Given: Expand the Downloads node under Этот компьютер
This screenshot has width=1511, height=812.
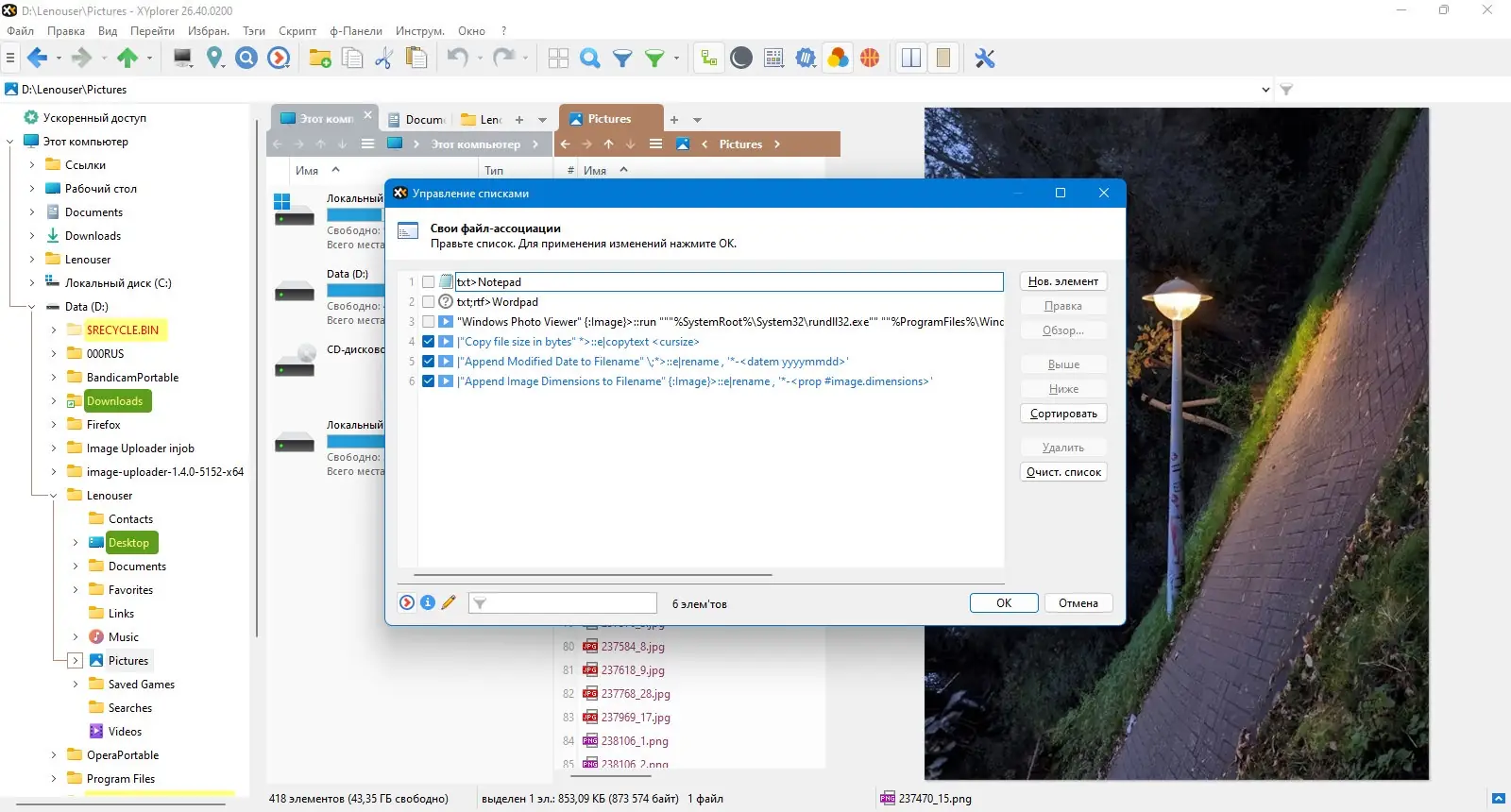Looking at the screenshot, I should (x=32, y=236).
